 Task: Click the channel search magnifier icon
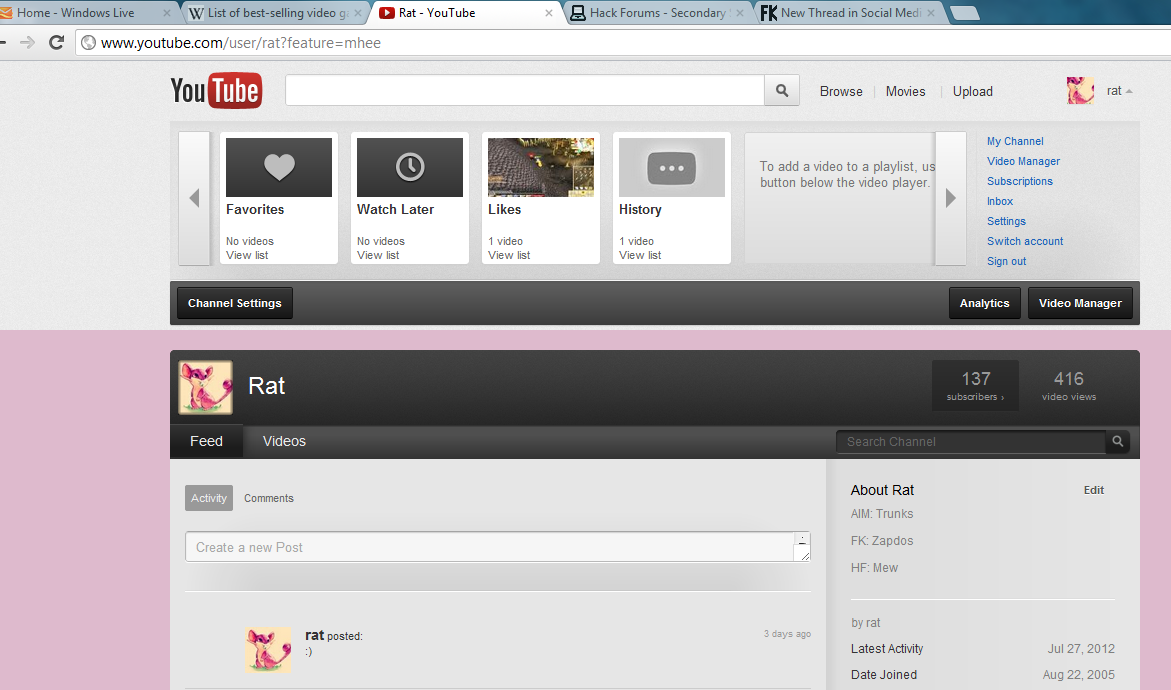click(x=1118, y=441)
